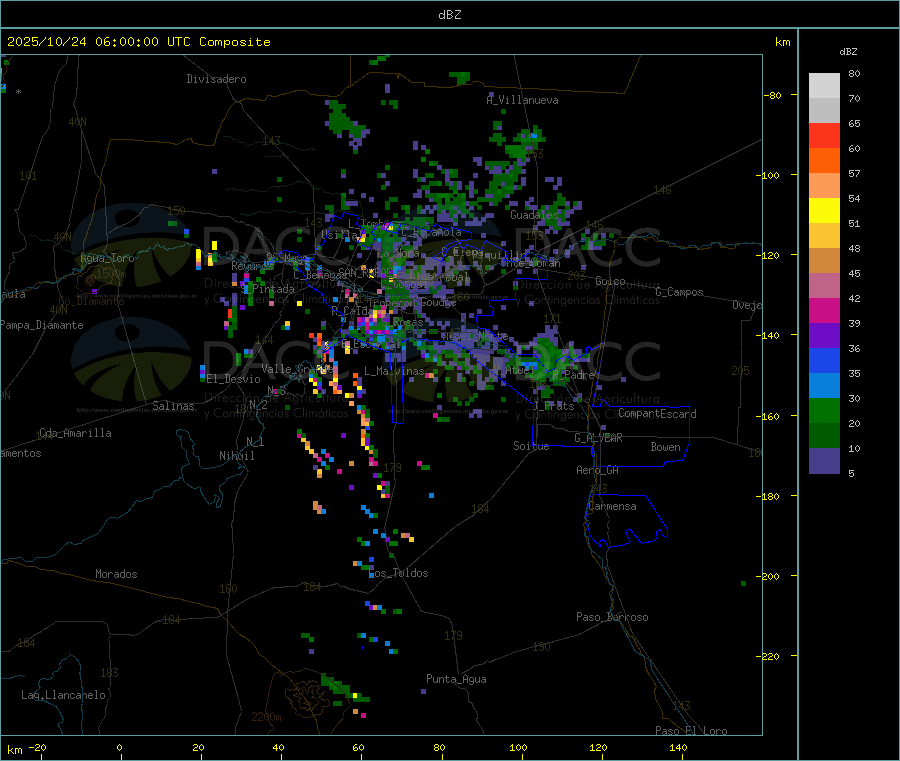Click the -80 km tick on right axis
Screen dimensions: 900x761
pyautogui.click(x=773, y=95)
